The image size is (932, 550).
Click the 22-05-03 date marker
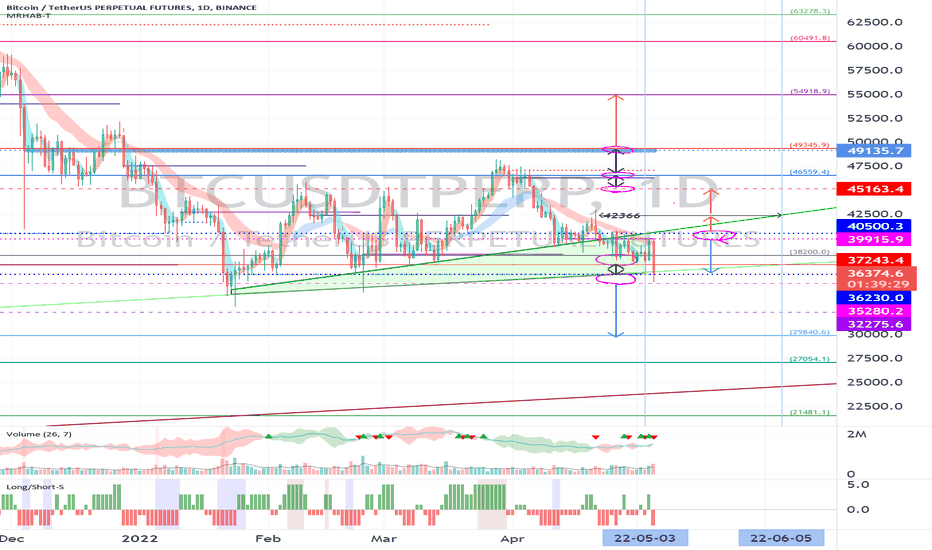[645, 538]
